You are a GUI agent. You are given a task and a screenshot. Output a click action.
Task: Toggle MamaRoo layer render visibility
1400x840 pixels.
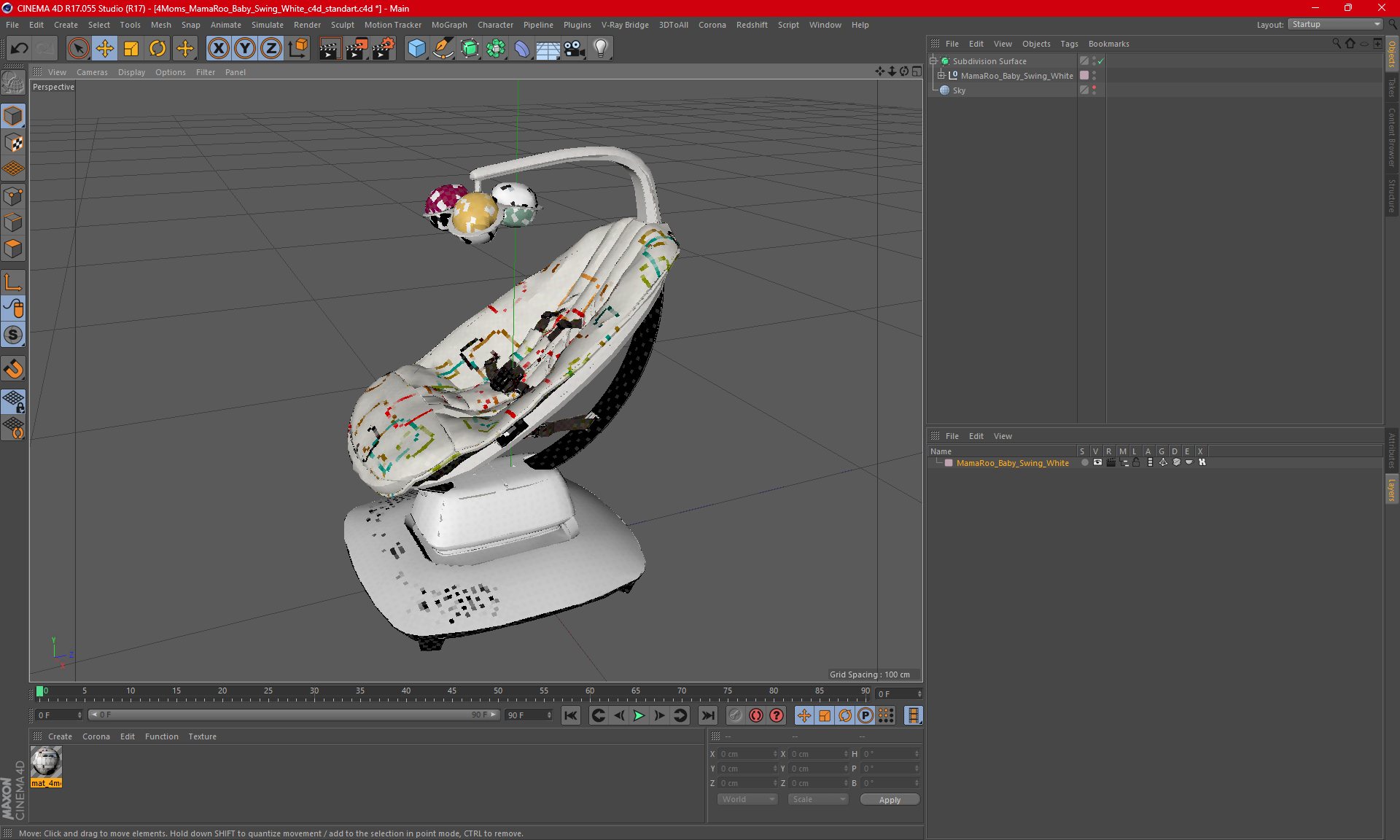coord(1111,463)
